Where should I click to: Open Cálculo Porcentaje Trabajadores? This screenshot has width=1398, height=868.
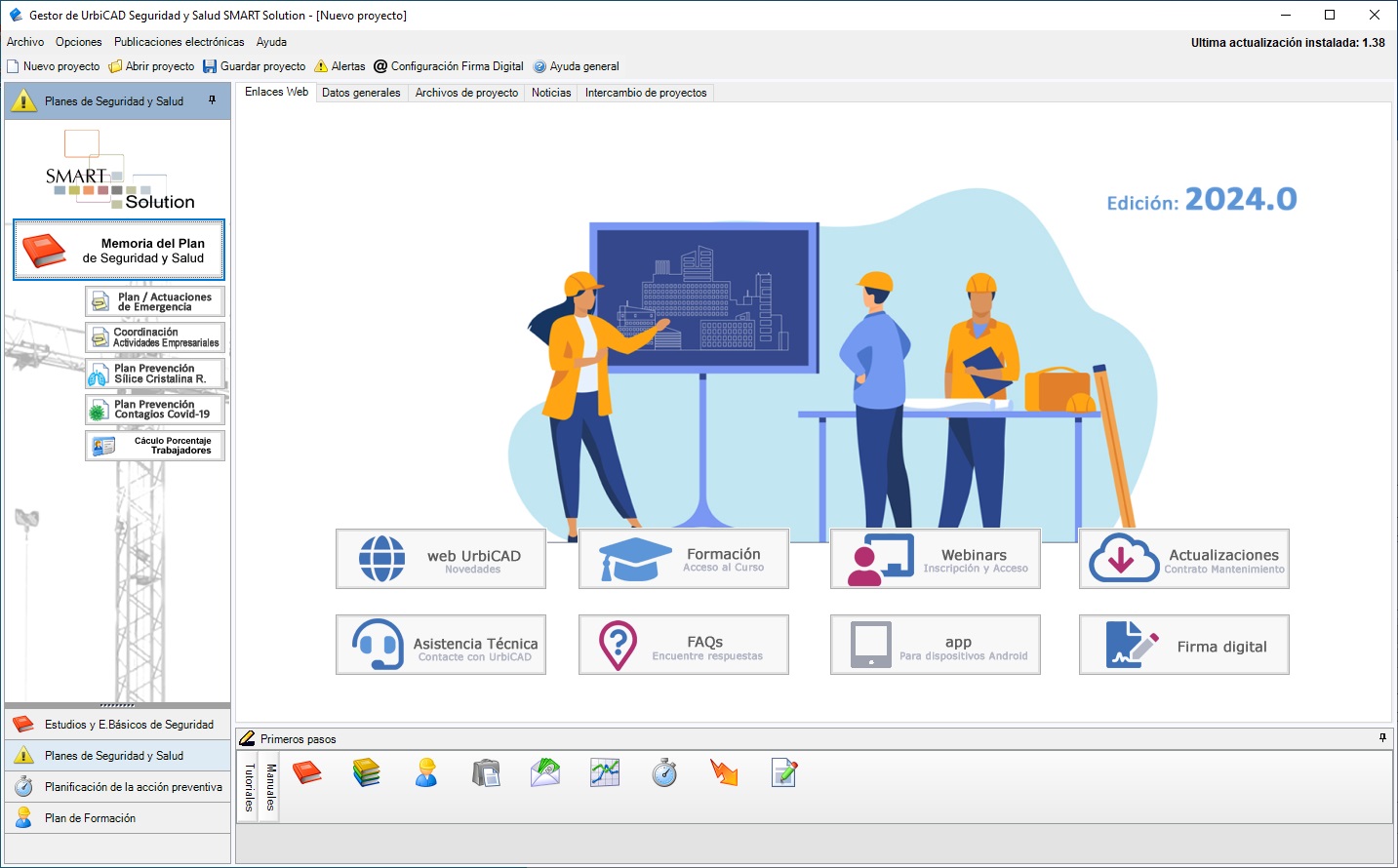pos(155,446)
